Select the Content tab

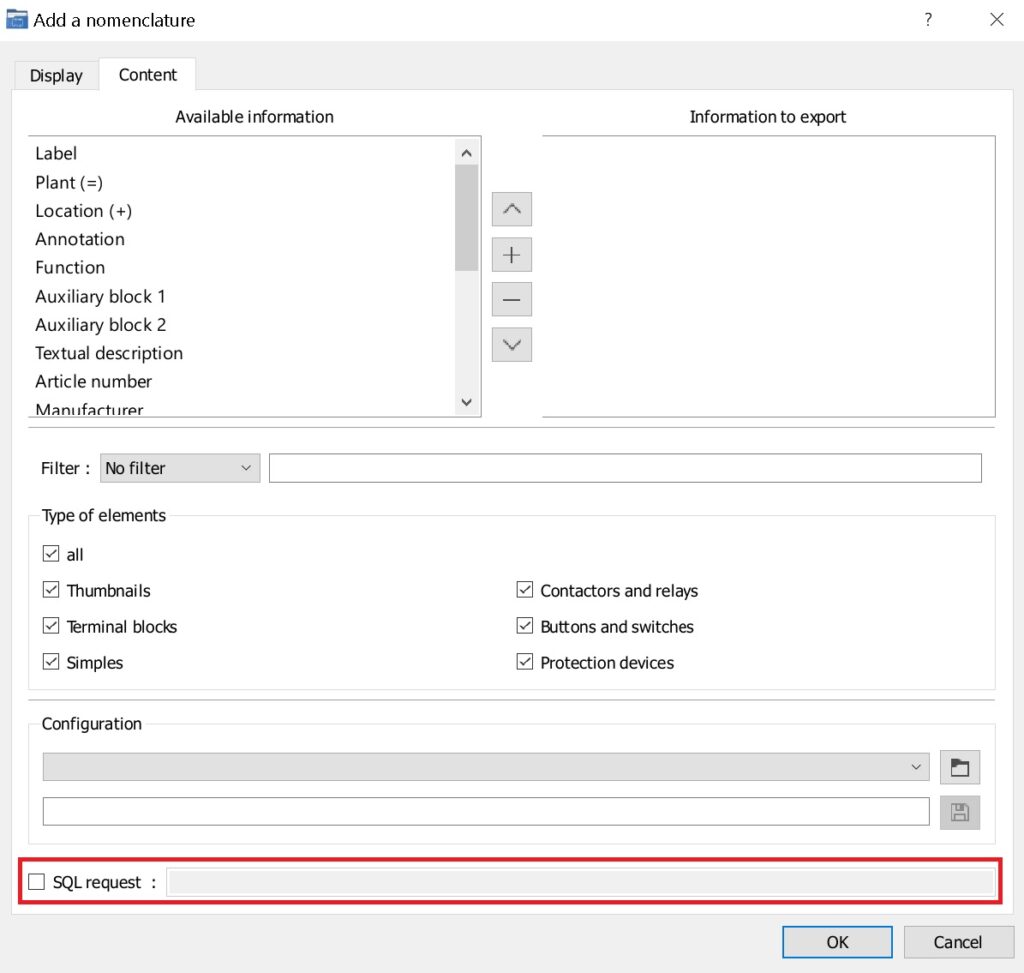coord(147,75)
